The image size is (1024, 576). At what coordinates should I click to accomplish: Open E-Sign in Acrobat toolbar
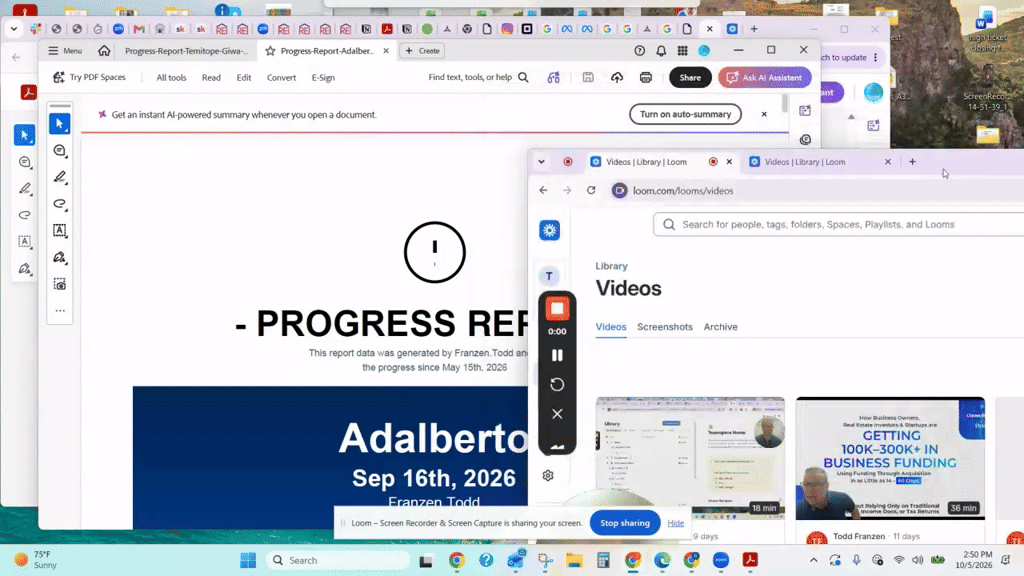[323, 78]
